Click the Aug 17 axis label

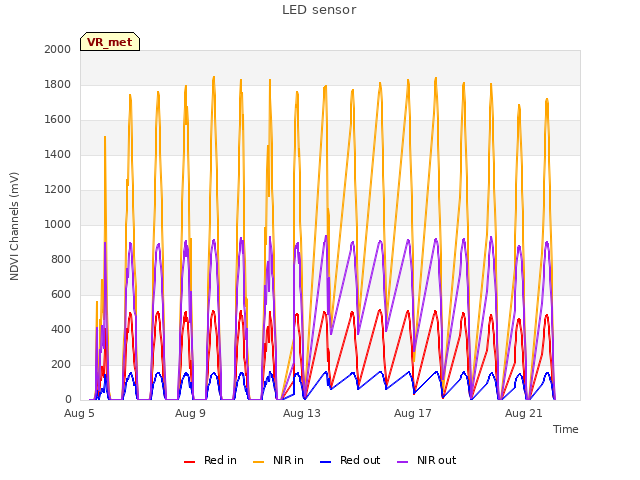413,413
